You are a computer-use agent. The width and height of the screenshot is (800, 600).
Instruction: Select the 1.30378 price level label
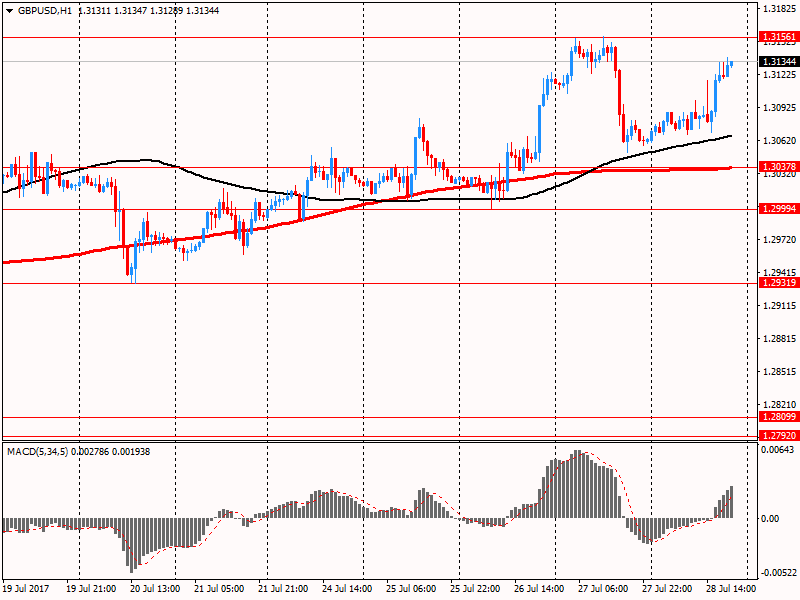pyautogui.click(x=779, y=167)
